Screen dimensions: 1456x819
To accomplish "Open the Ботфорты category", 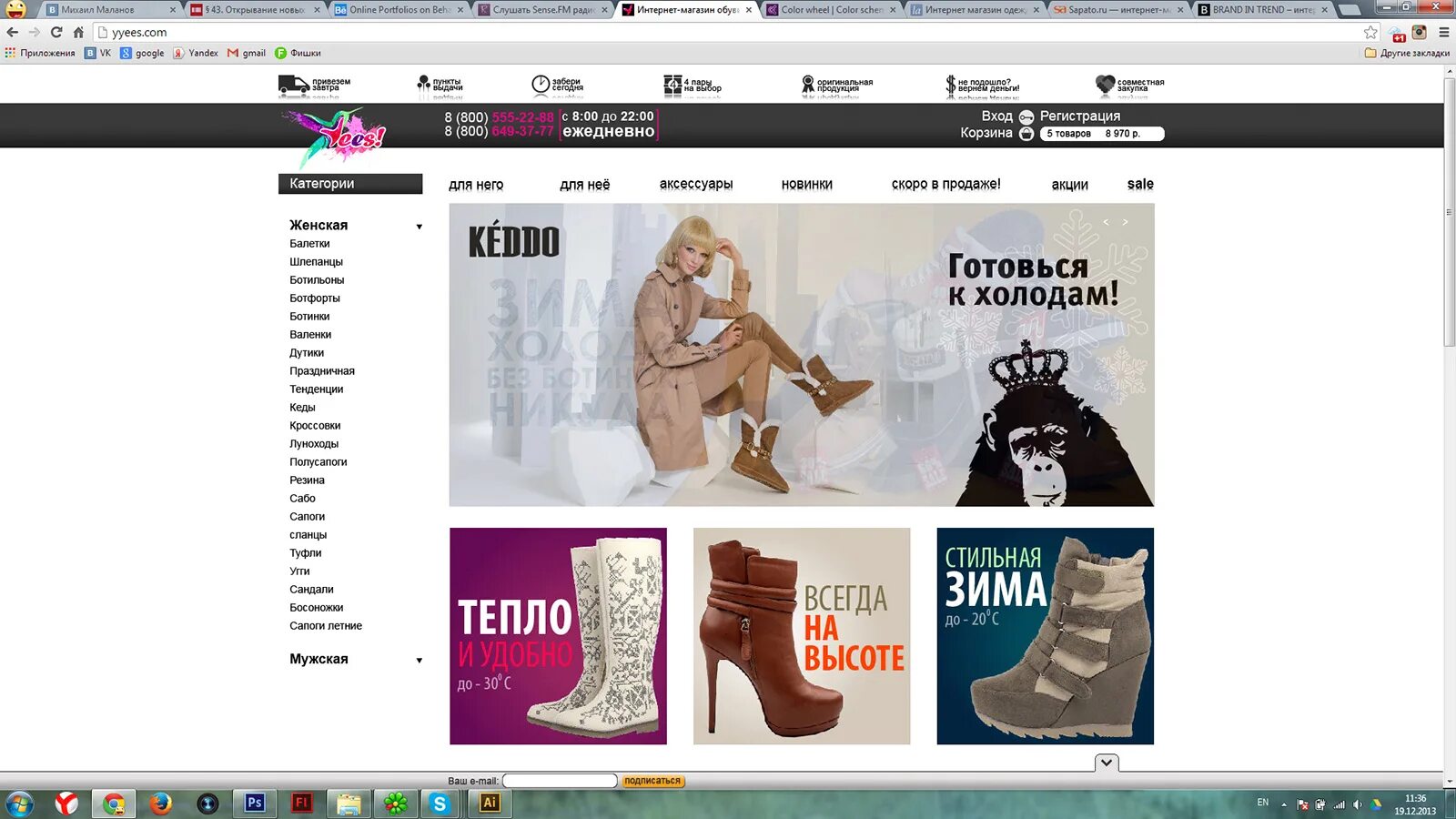I will [315, 298].
